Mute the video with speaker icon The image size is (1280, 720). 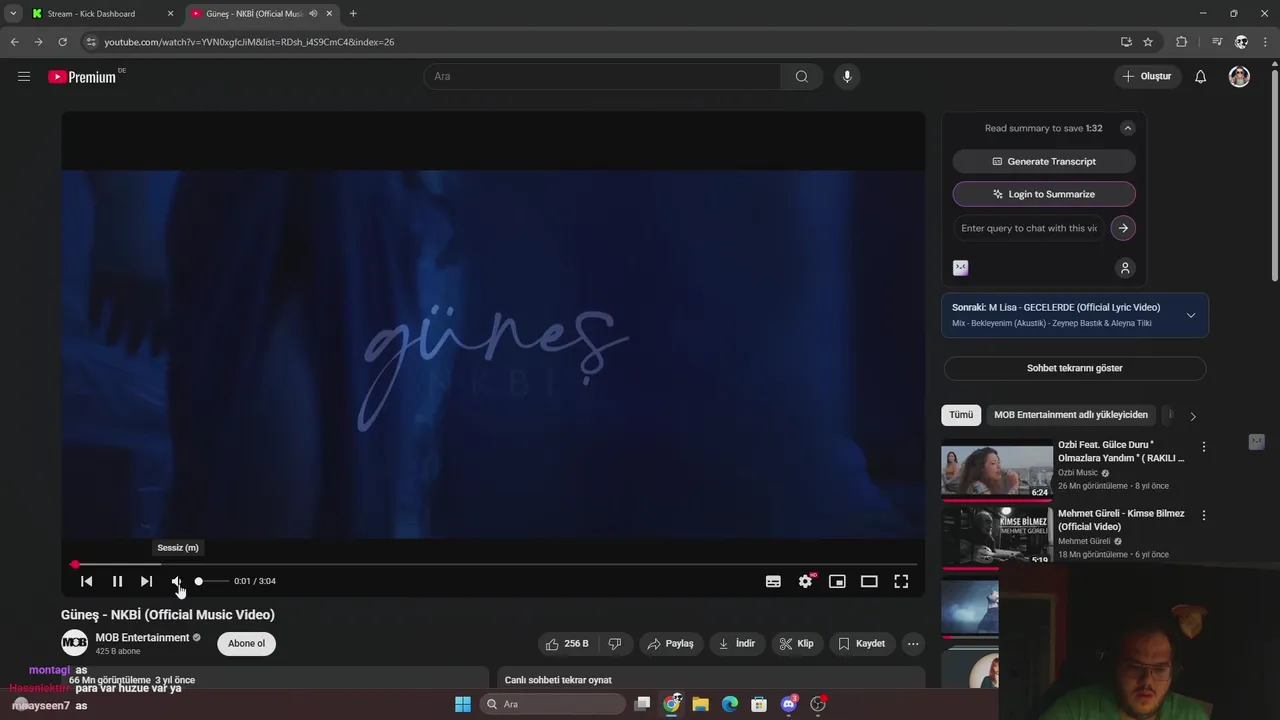tap(176, 581)
